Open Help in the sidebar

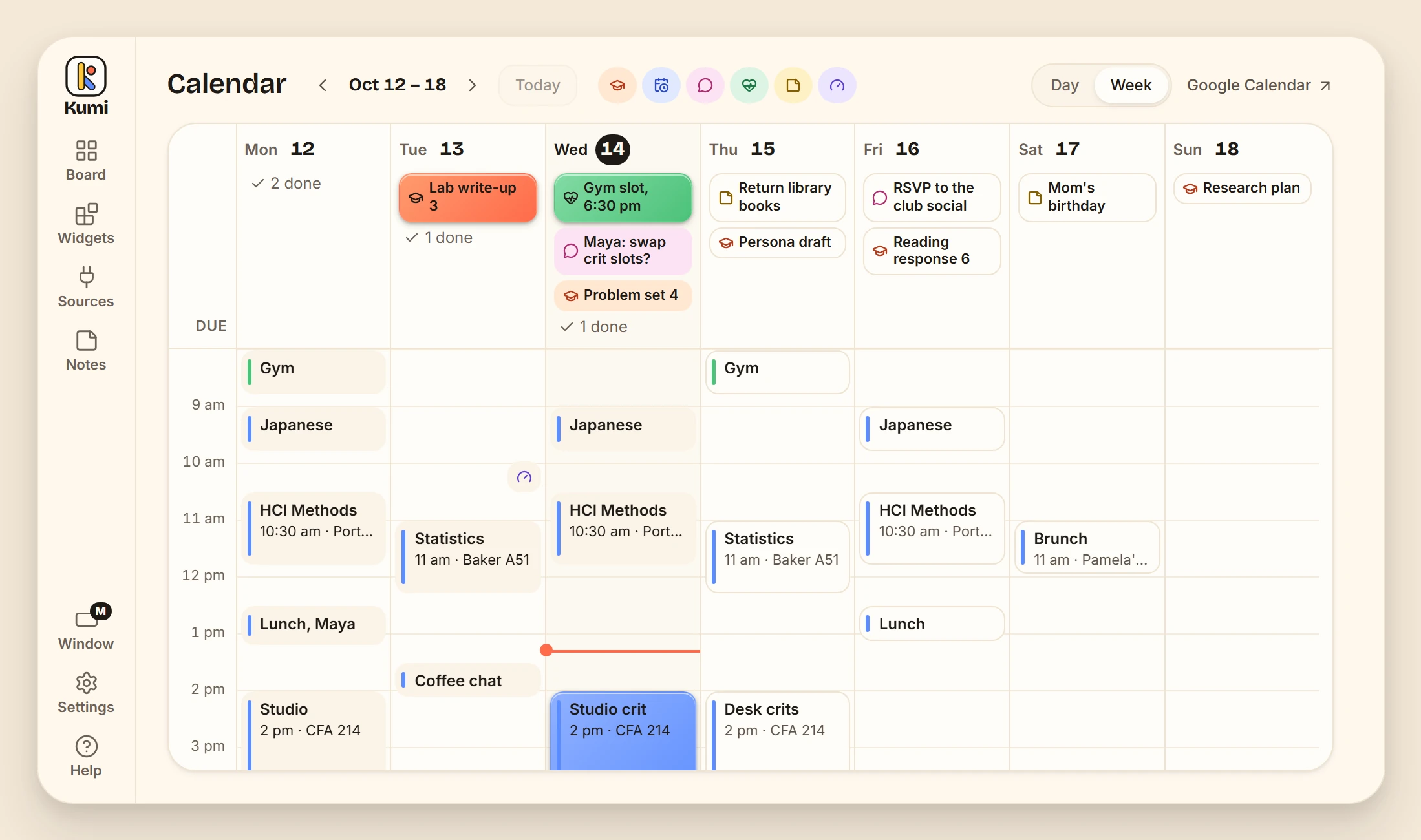[x=86, y=757]
